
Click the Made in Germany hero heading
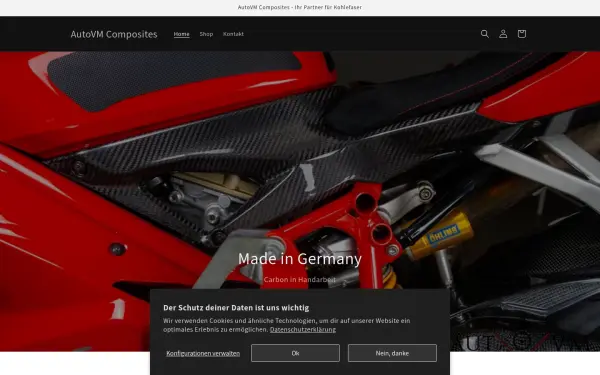[x=300, y=259]
